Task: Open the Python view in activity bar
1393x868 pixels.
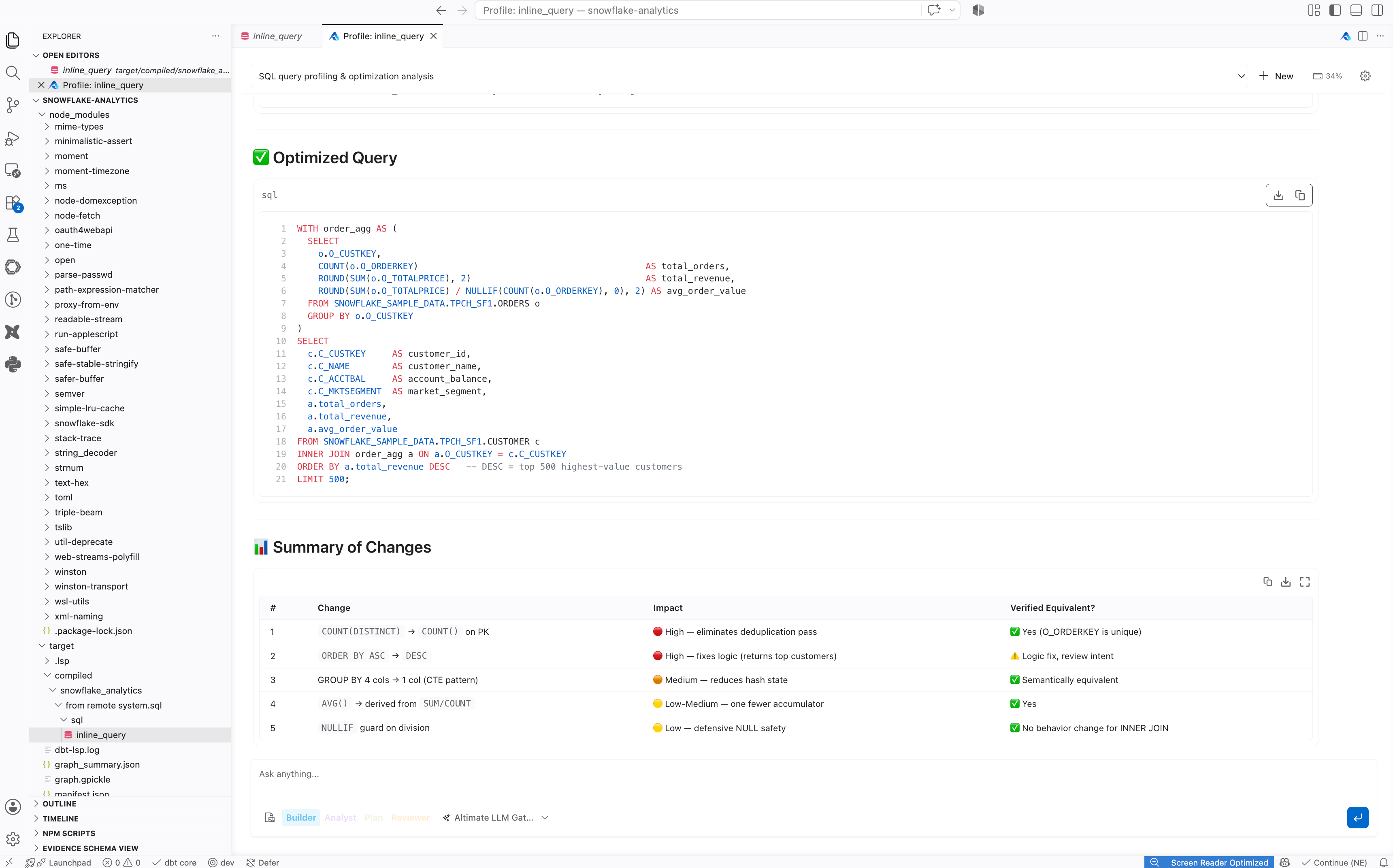Action: coord(13,364)
